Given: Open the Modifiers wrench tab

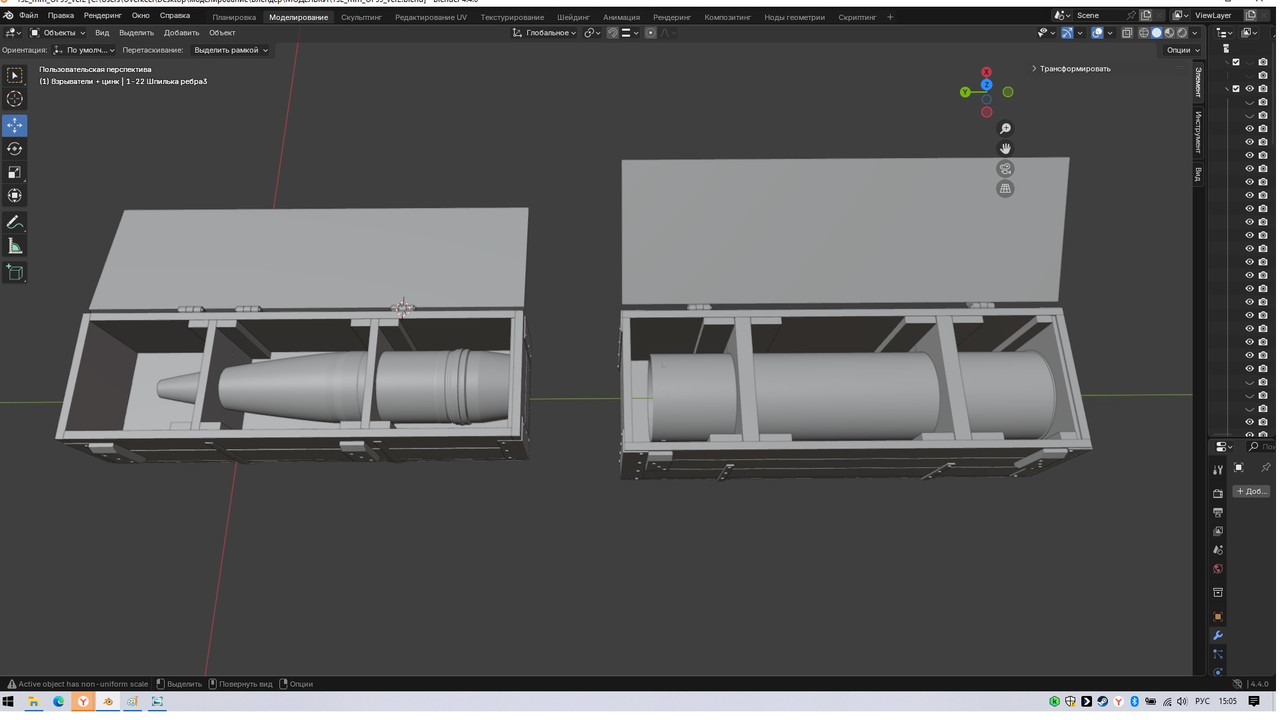Looking at the screenshot, I should tap(1218, 635).
